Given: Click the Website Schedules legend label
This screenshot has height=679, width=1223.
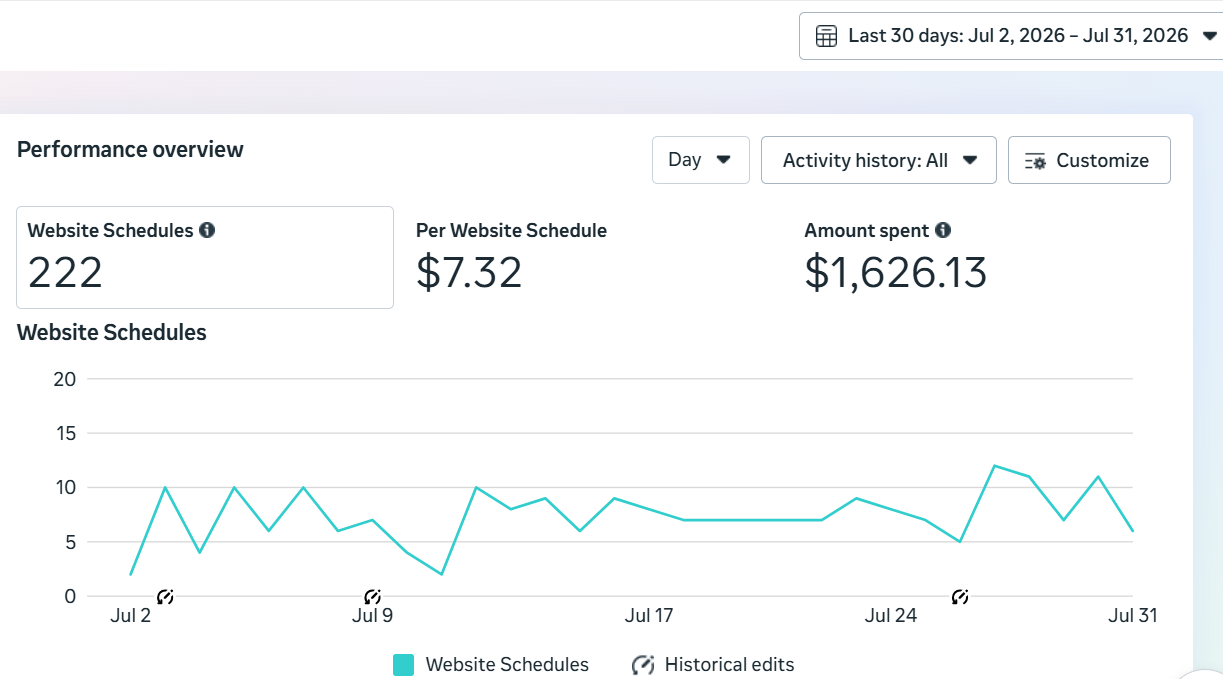Looking at the screenshot, I should pos(507,665).
